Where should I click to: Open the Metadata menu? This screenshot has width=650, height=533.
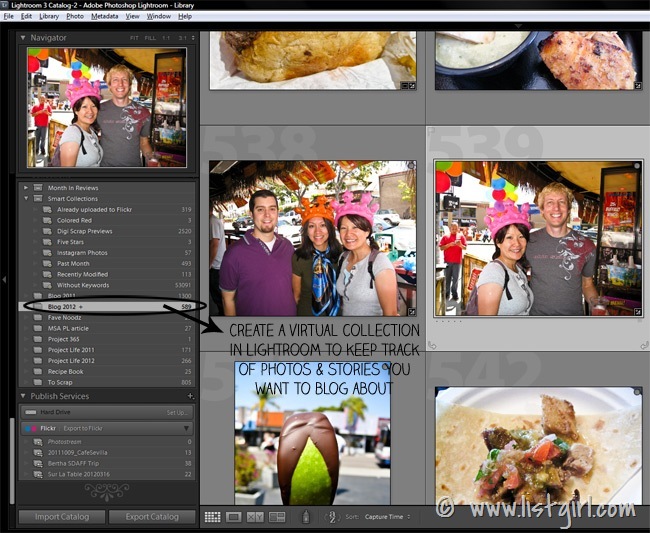(x=104, y=17)
